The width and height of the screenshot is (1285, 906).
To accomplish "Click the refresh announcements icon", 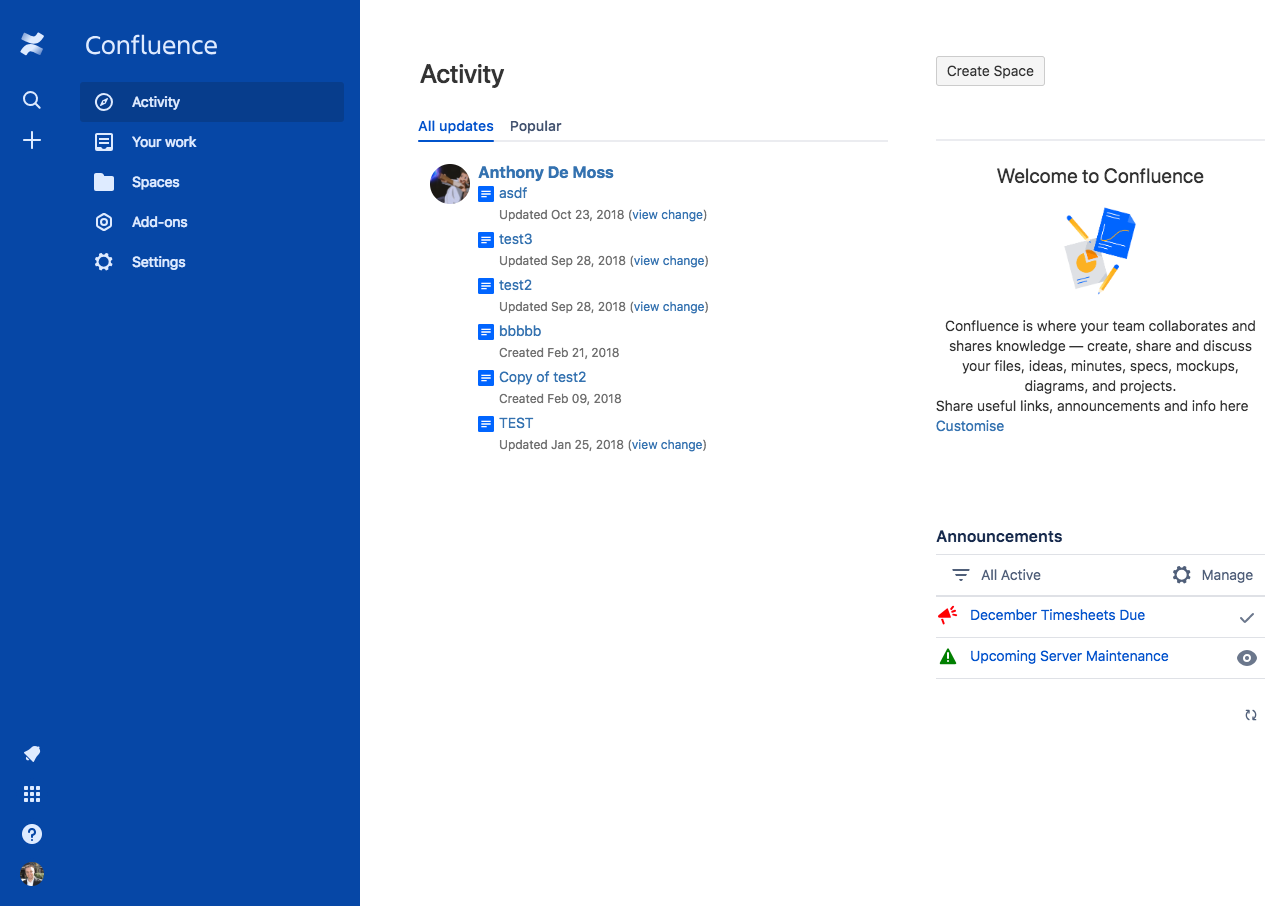I will pos(1250,715).
